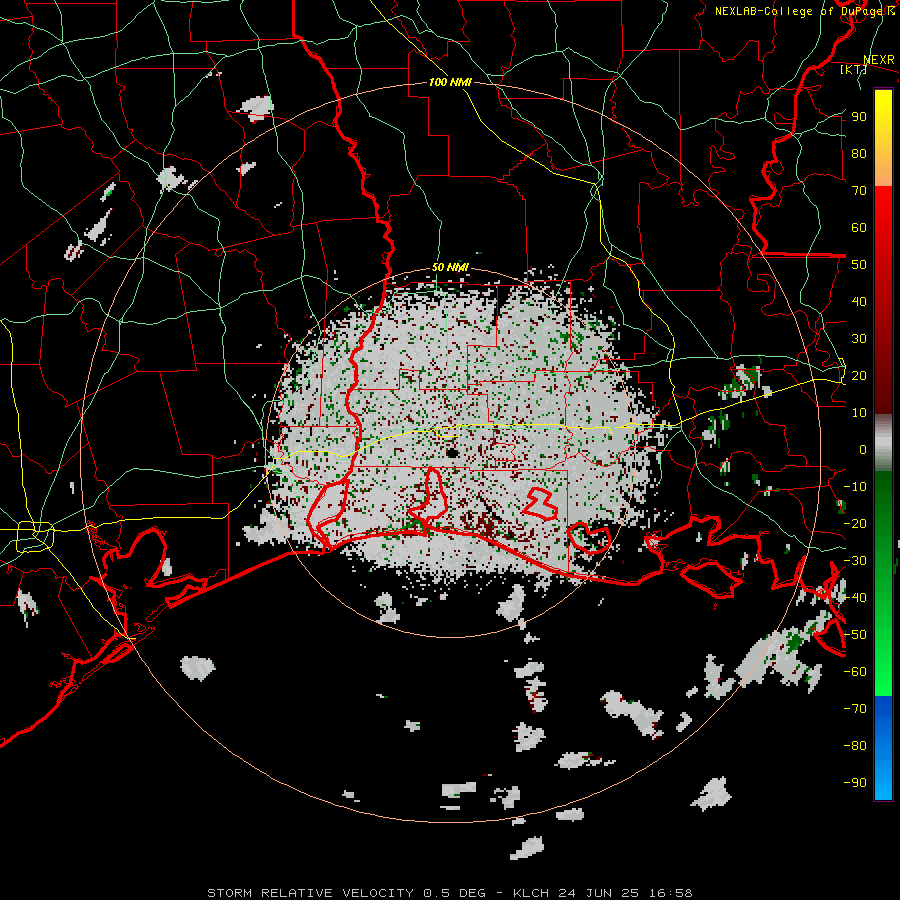Click the NEXLAB-College of DuPage credit text

(804, 11)
